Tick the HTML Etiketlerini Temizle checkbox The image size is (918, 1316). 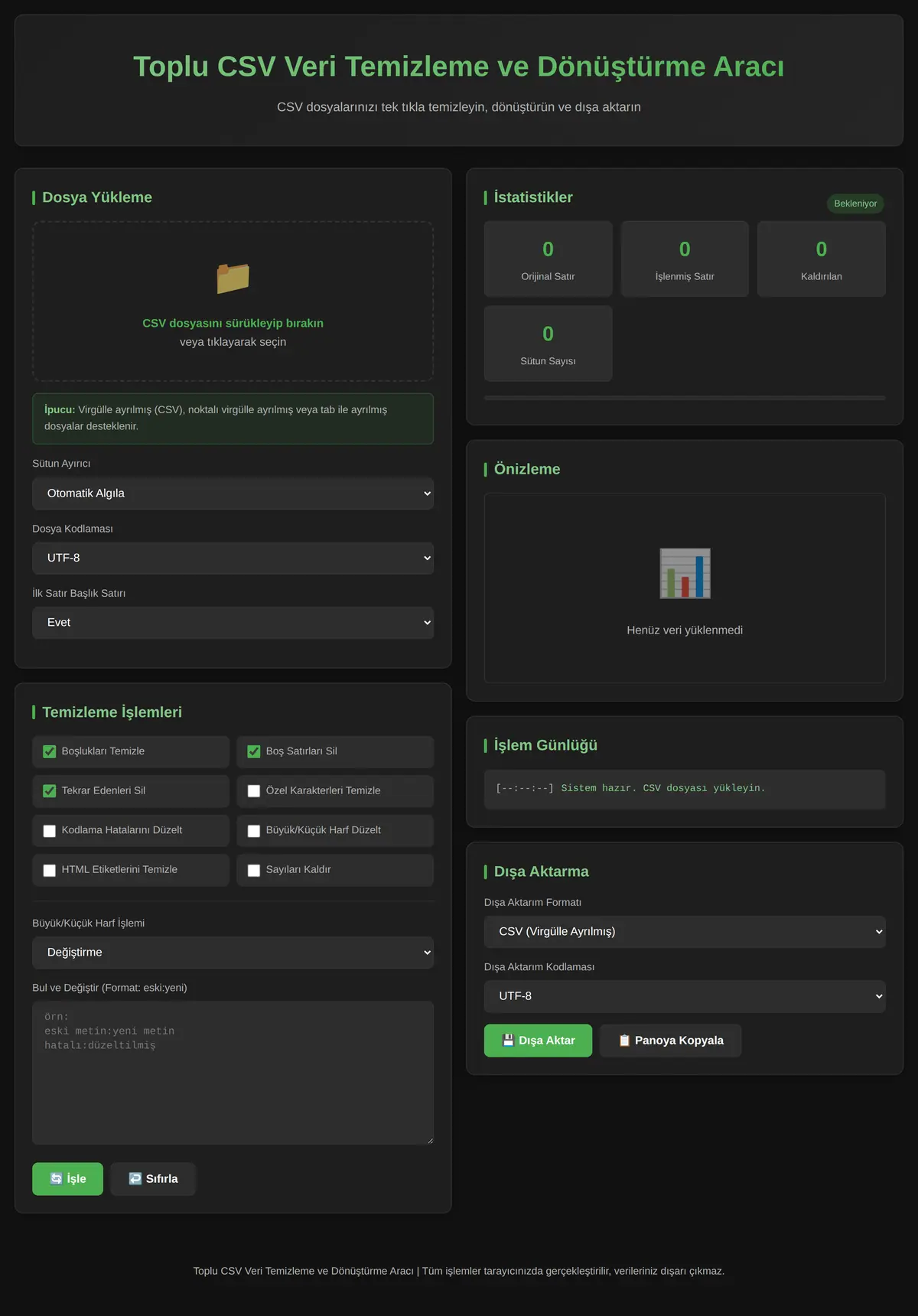coord(50,870)
